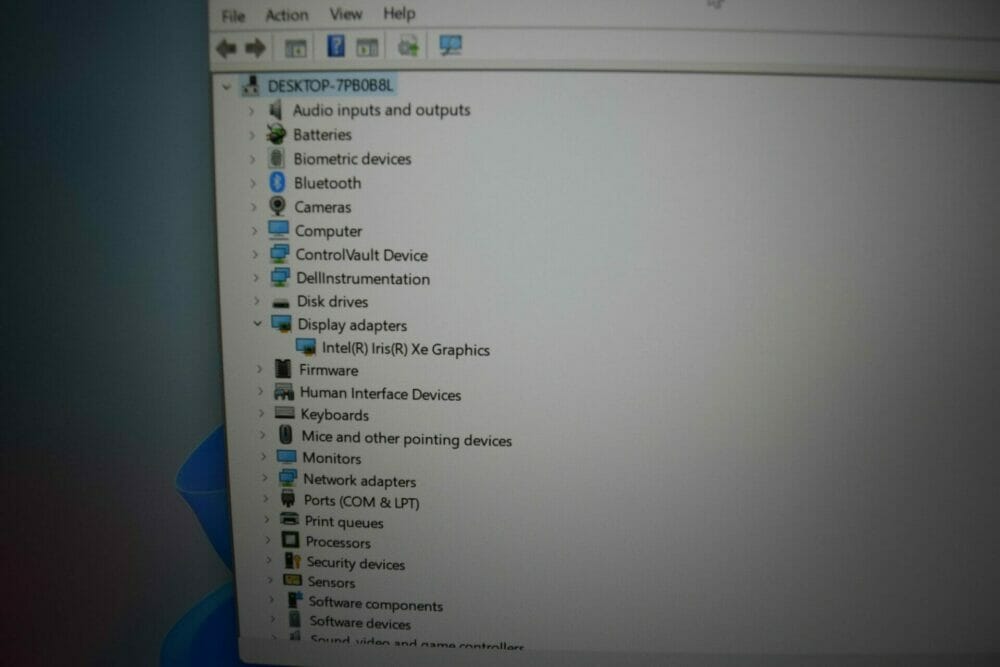
Task: Collapse the DESKTOP-7PB0B8L root node
Action: pos(226,86)
